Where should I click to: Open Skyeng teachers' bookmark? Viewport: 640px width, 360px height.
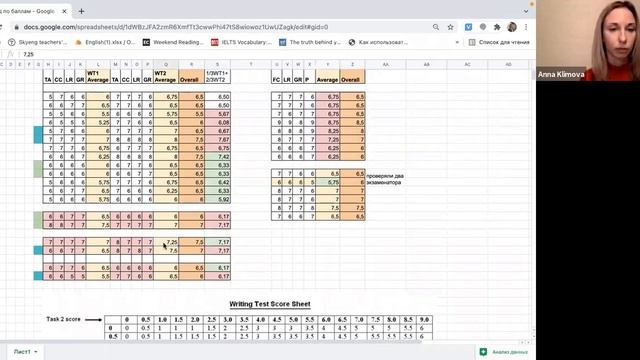(x=38, y=42)
